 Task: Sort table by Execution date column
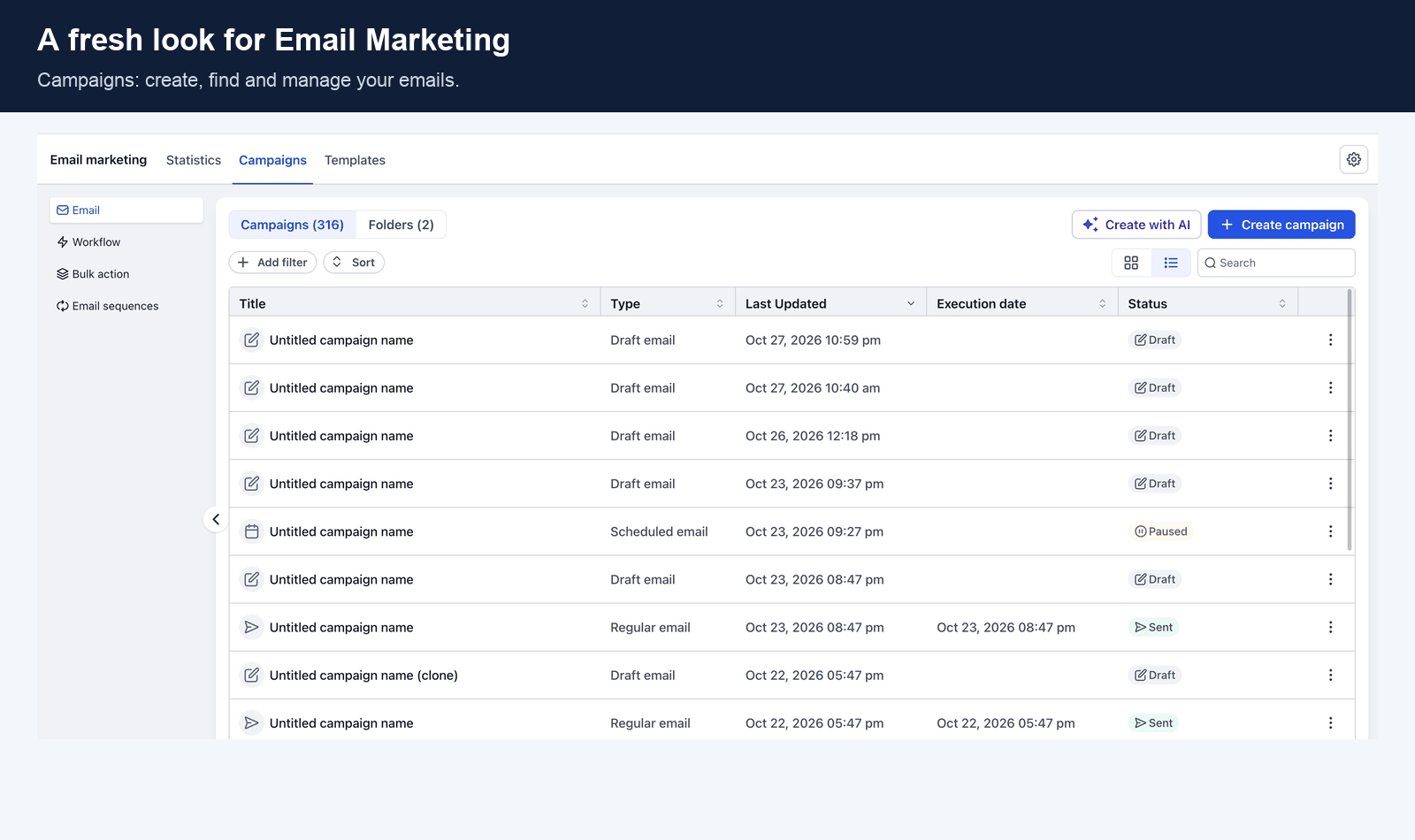click(1102, 303)
